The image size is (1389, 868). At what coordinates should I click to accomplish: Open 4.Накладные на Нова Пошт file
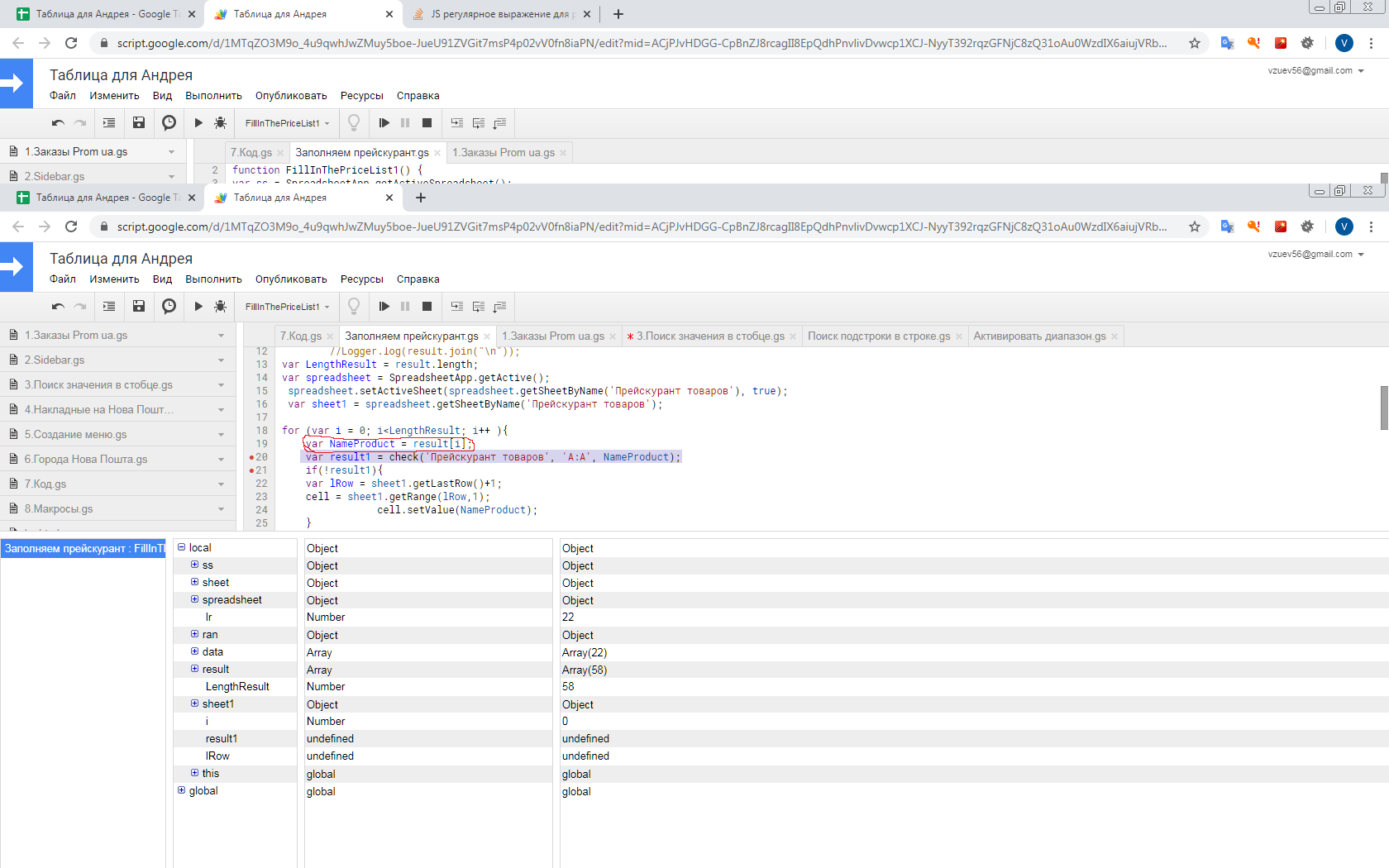pyautogui.click(x=98, y=410)
